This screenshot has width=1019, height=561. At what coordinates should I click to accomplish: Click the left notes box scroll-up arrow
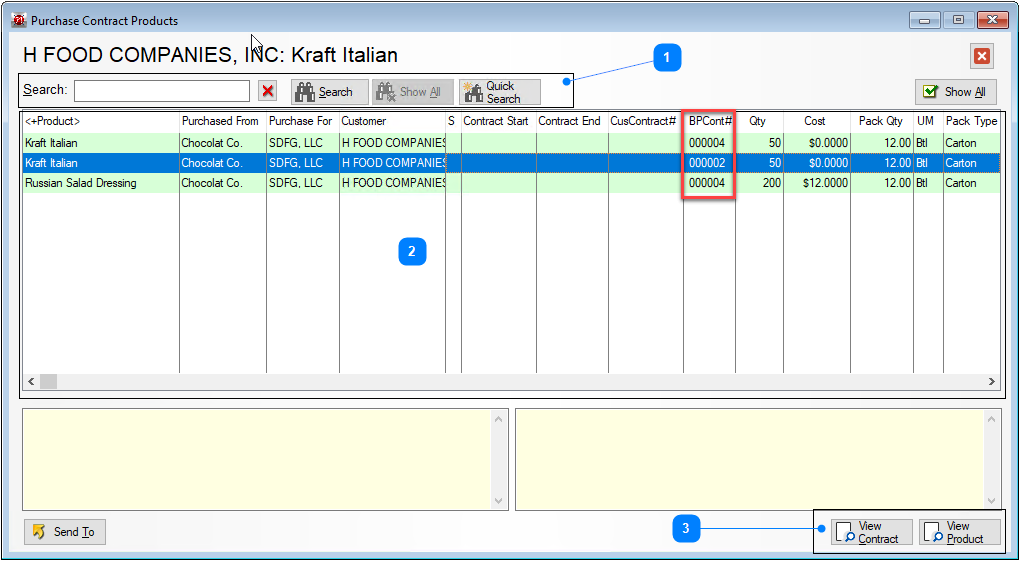[499, 419]
